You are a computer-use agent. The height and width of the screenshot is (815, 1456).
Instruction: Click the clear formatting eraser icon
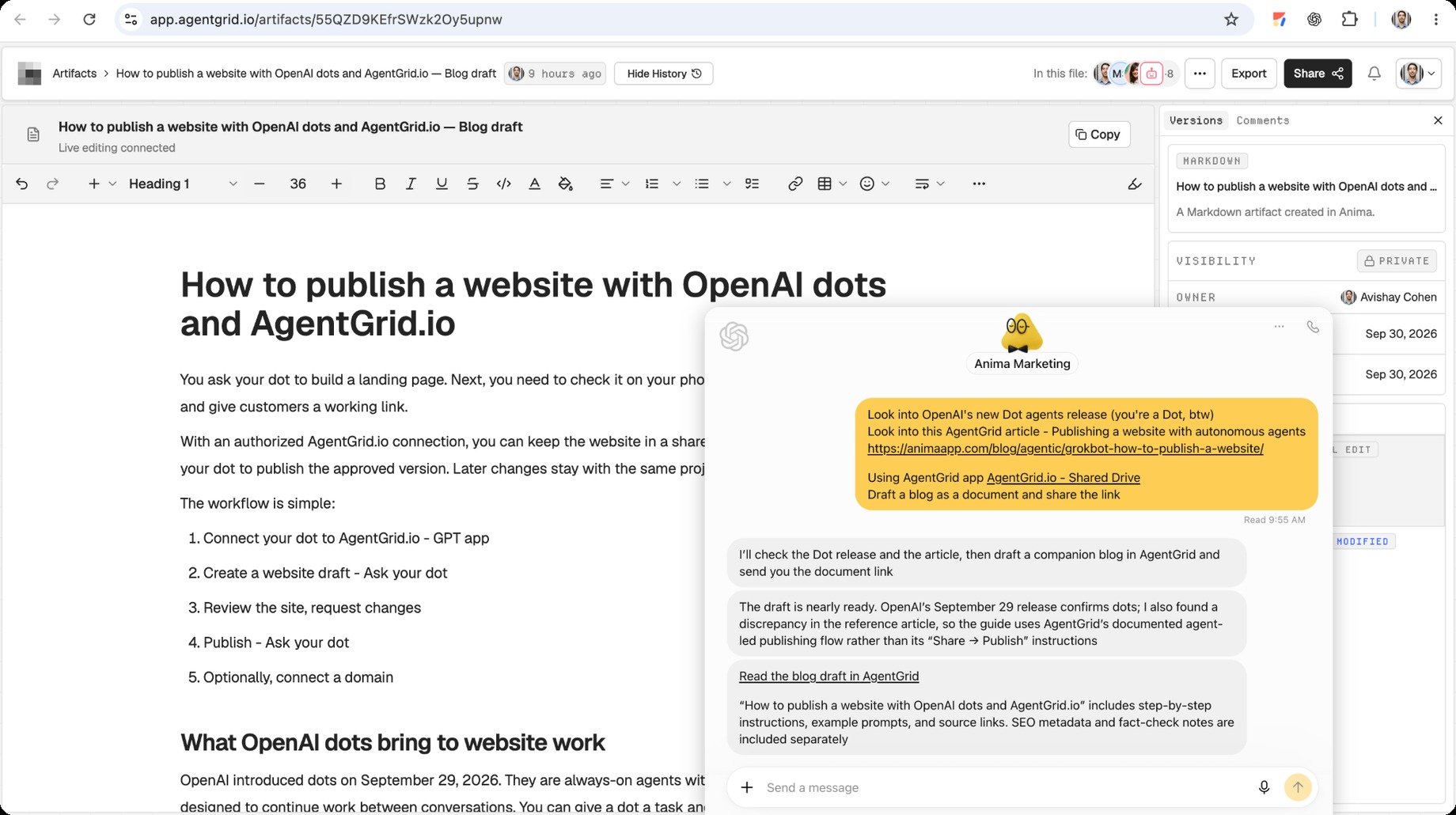[x=1134, y=184]
